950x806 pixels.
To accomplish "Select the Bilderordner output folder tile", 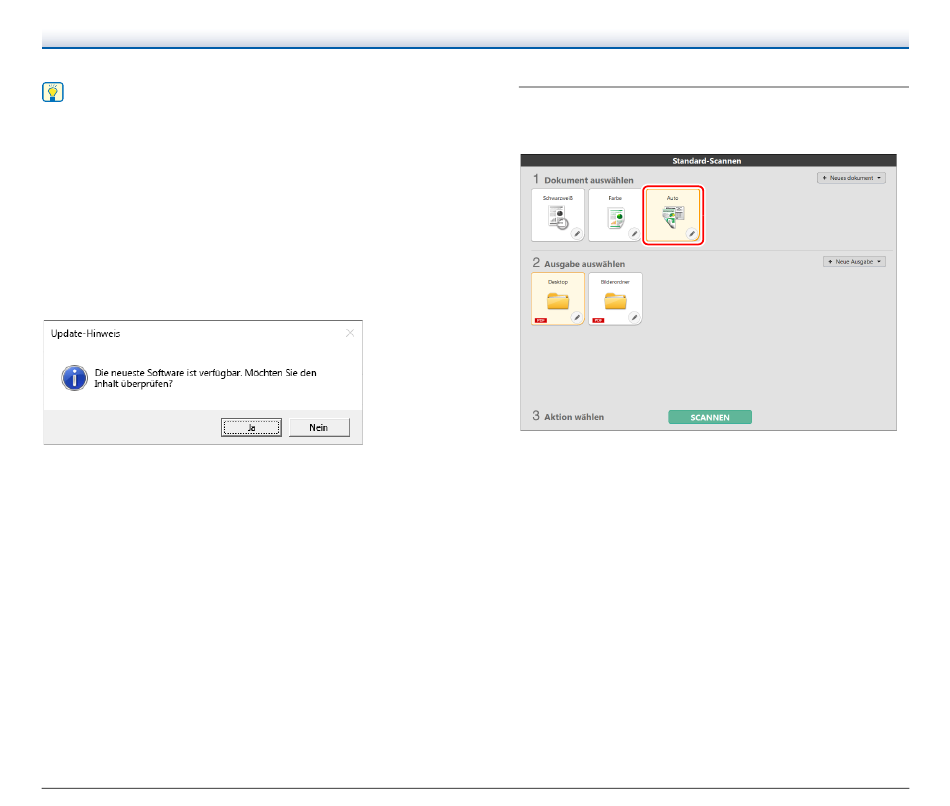I will (614, 298).
